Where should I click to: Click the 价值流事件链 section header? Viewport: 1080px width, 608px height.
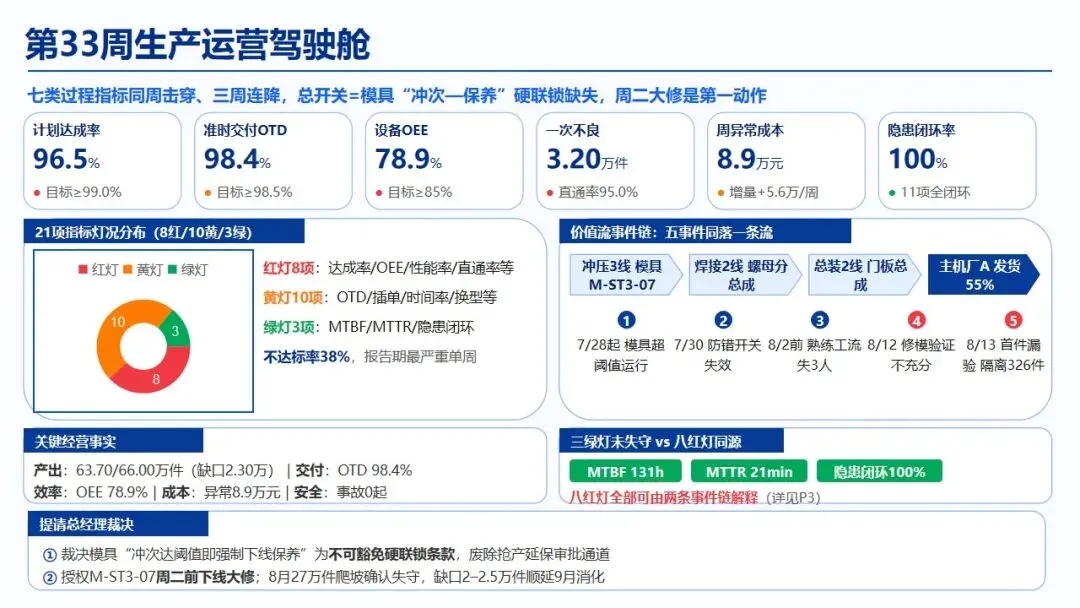[x=705, y=232]
